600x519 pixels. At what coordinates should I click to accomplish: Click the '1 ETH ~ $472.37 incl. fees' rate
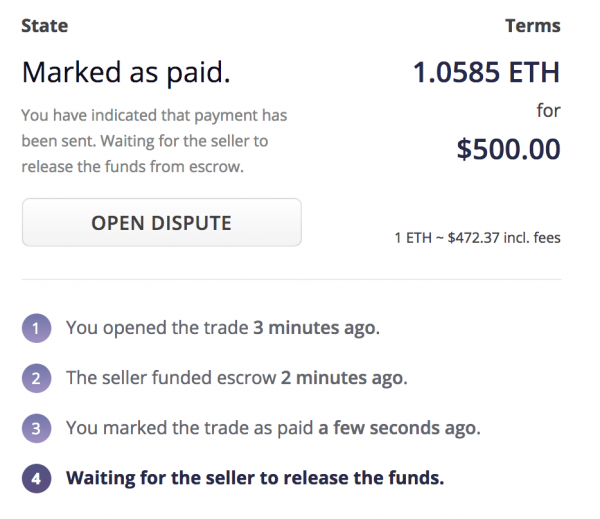(478, 238)
